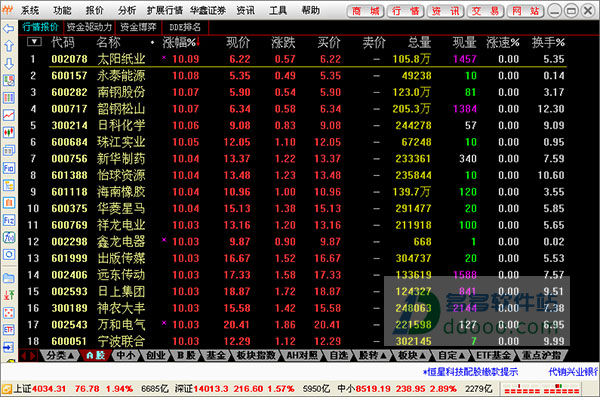Expand the 自定▲ custom tab
The width and height of the screenshot is (600, 397).
[451, 355]
